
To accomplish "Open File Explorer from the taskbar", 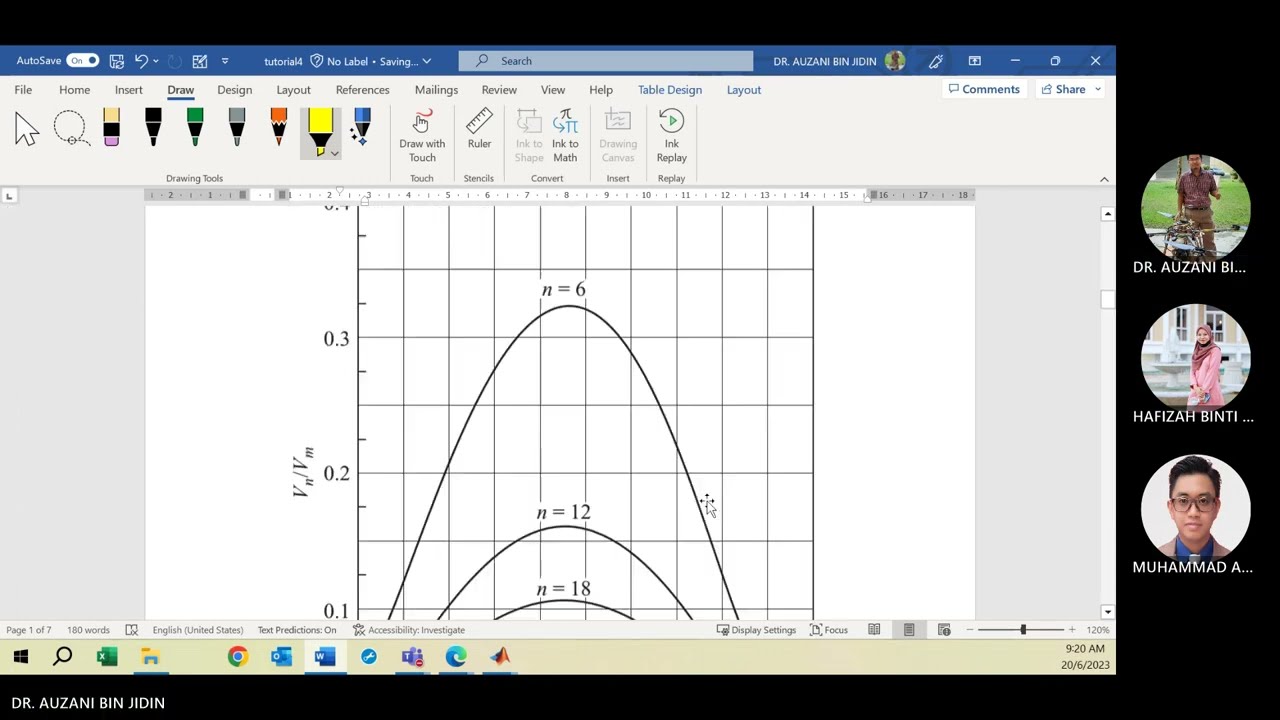I will tap(150, 657).
